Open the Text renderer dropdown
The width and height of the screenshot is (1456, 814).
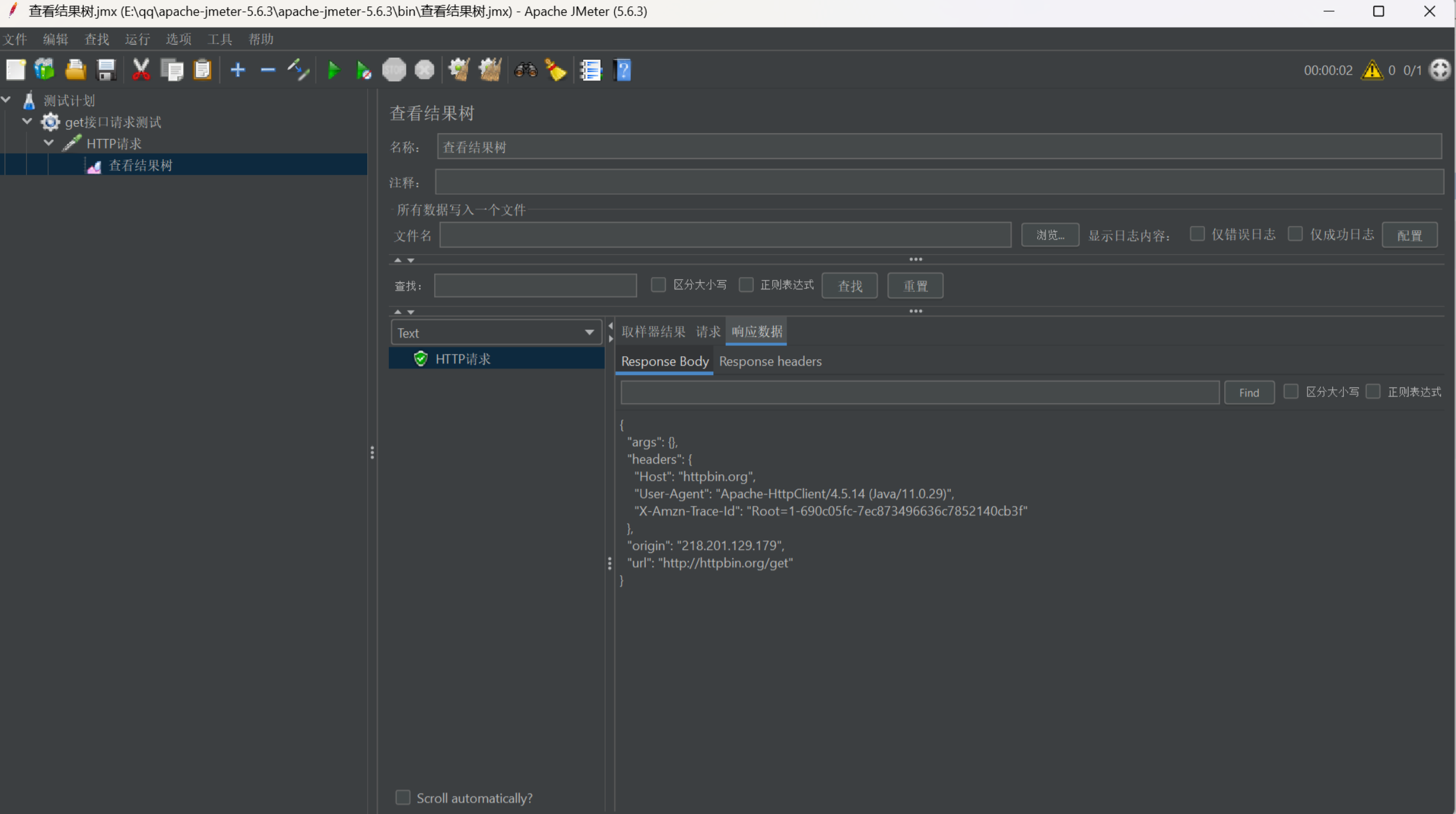click(496, 333)
